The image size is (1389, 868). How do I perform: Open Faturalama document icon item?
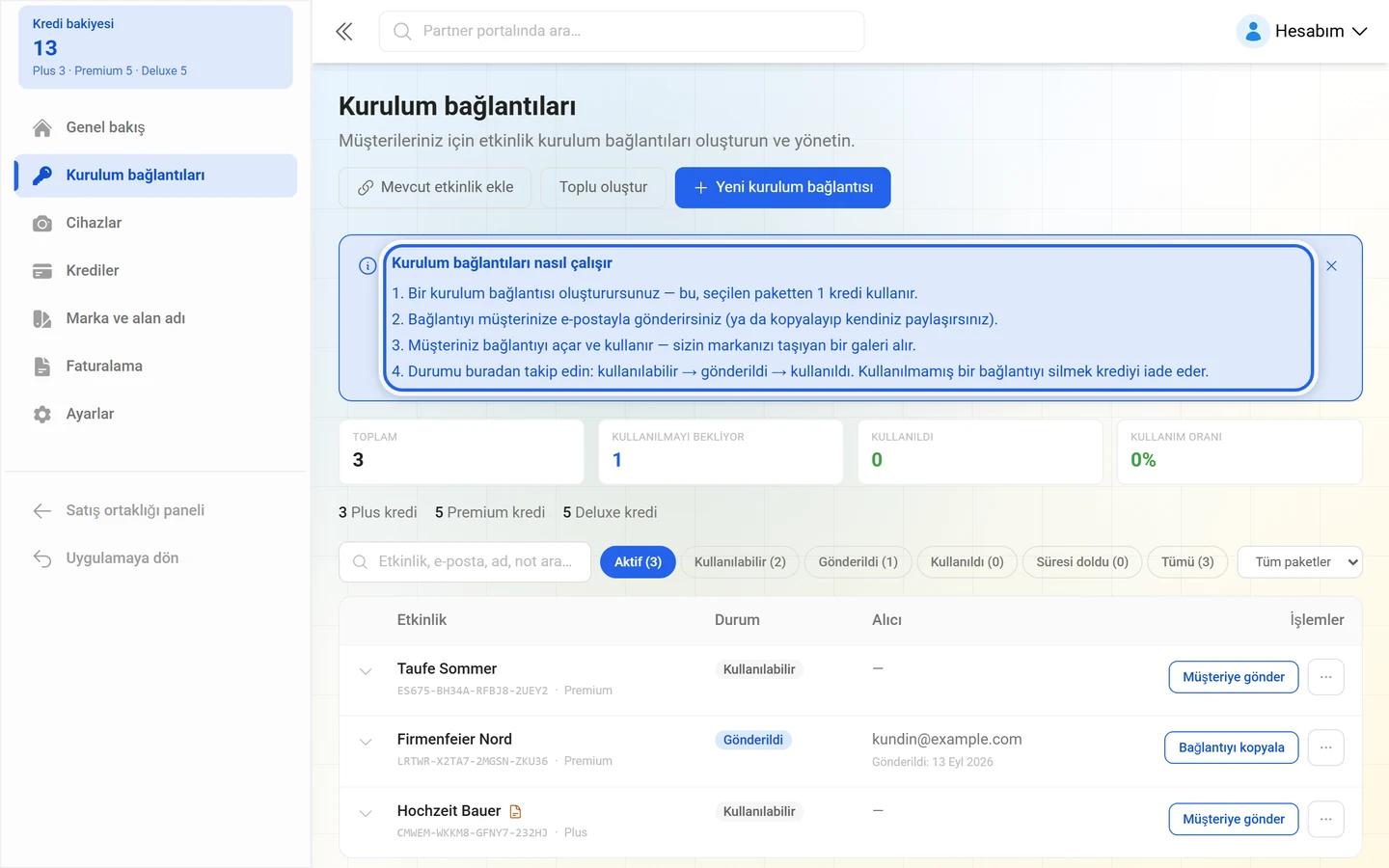click(x=156, y=366)
